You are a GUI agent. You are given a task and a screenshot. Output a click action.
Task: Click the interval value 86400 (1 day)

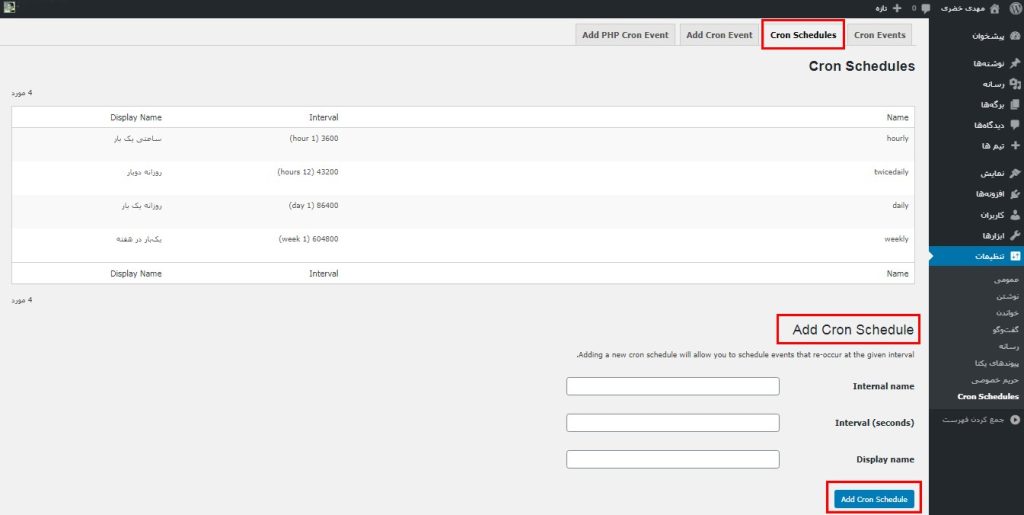click(x=313, y=206)
